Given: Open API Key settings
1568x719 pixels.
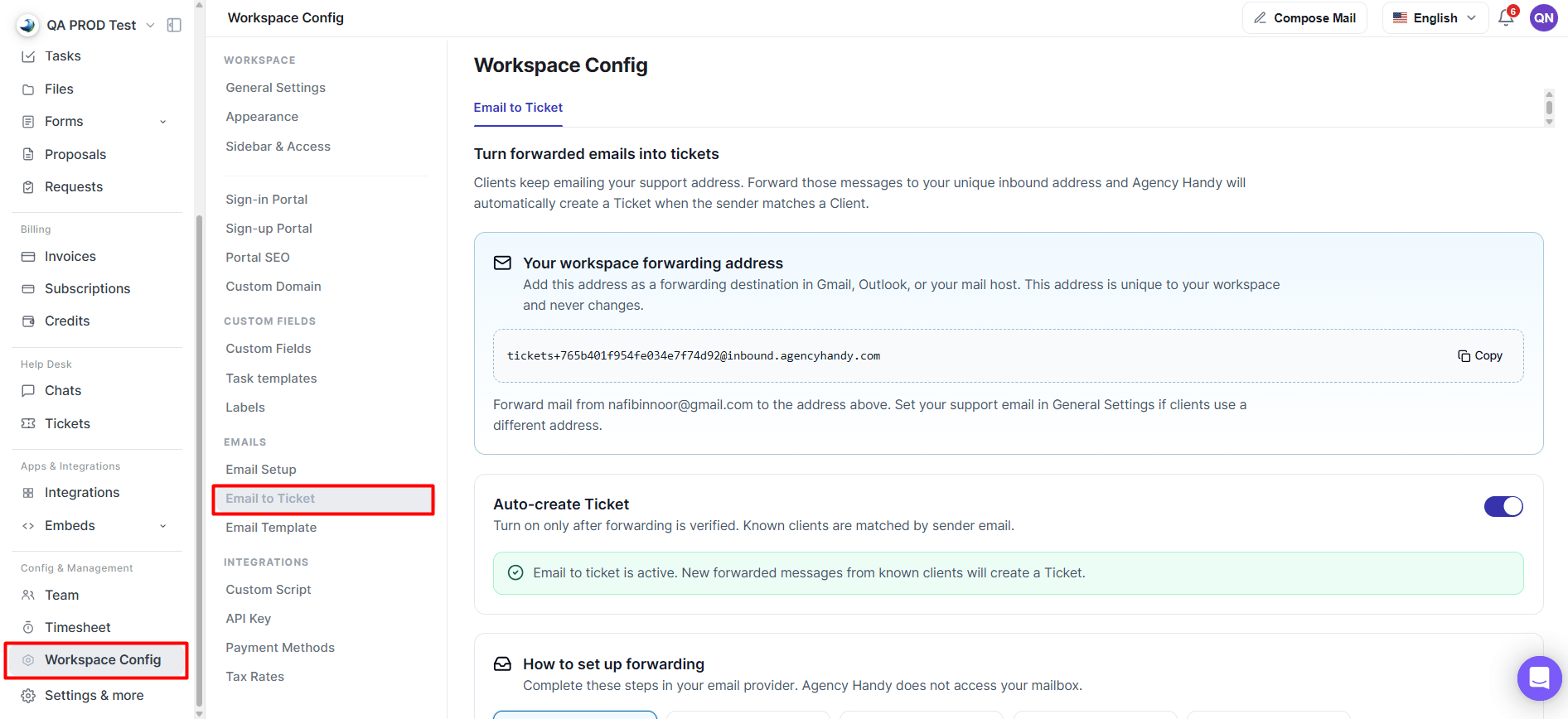Looking at the screenshot, I should (249, 619).
